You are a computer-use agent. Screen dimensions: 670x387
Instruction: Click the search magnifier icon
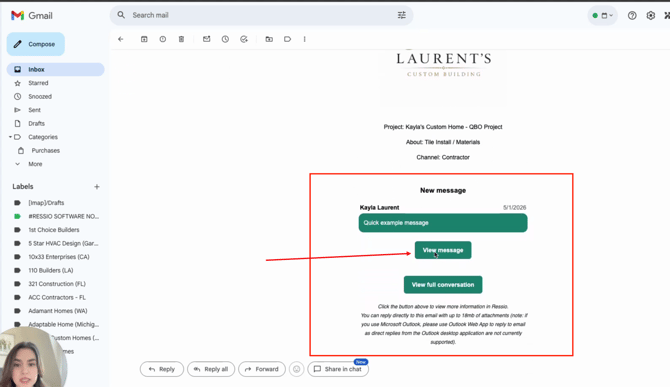(x=121, y=15)
